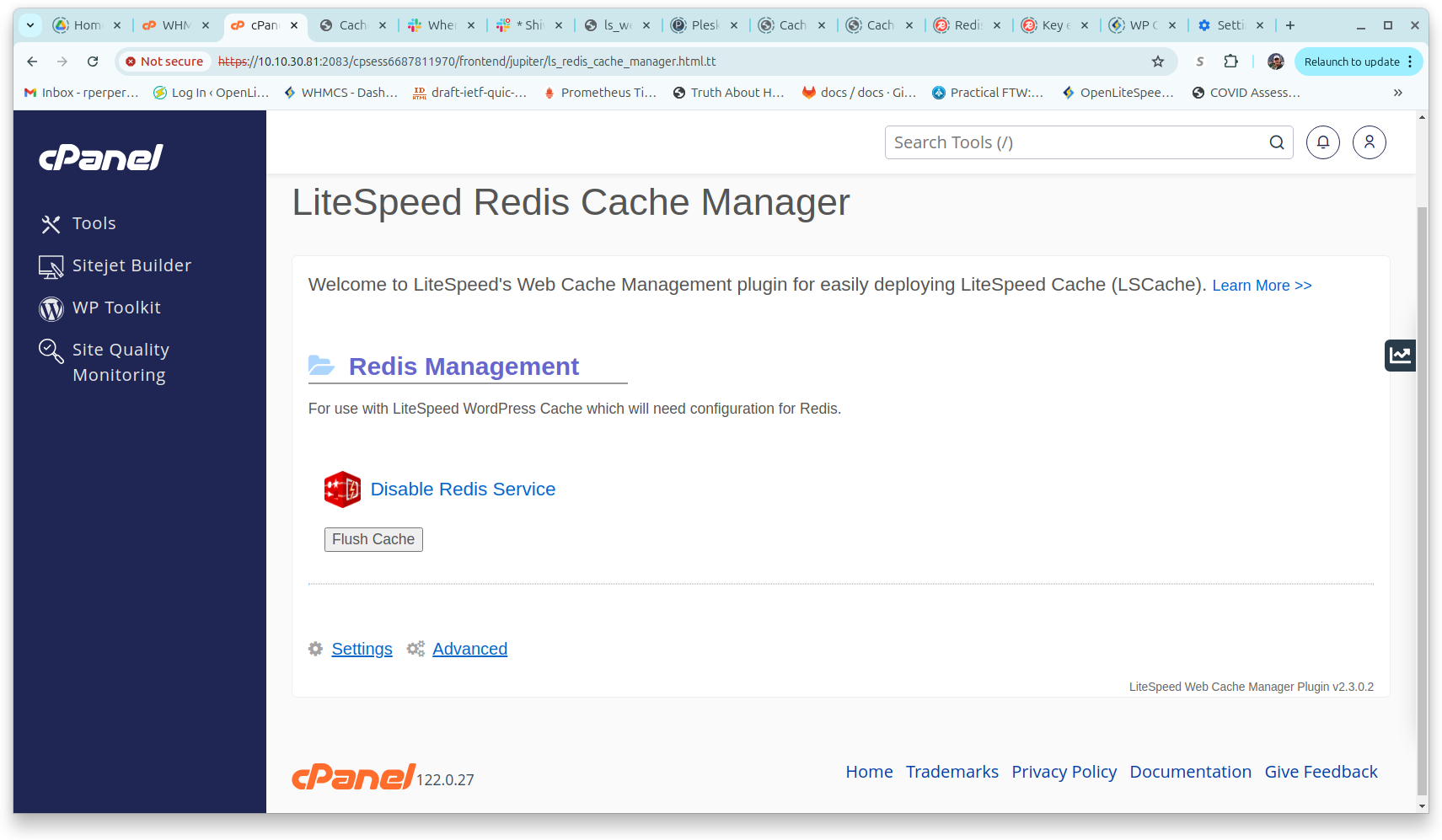Click the Redis service icon beside Disable Redis Service
1442x840 pixels.
point(342,489)
